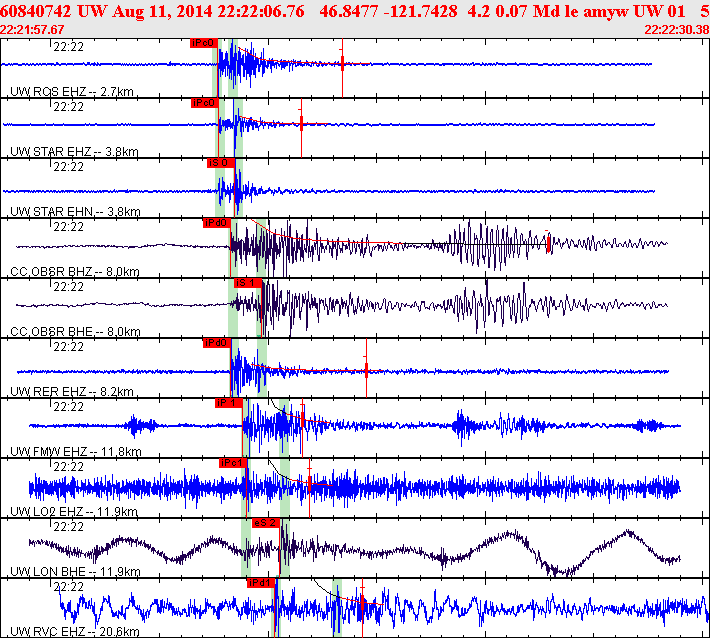
Task: Click the "22:22" time tick on OBSR BHZ trace
Action: 68,226
